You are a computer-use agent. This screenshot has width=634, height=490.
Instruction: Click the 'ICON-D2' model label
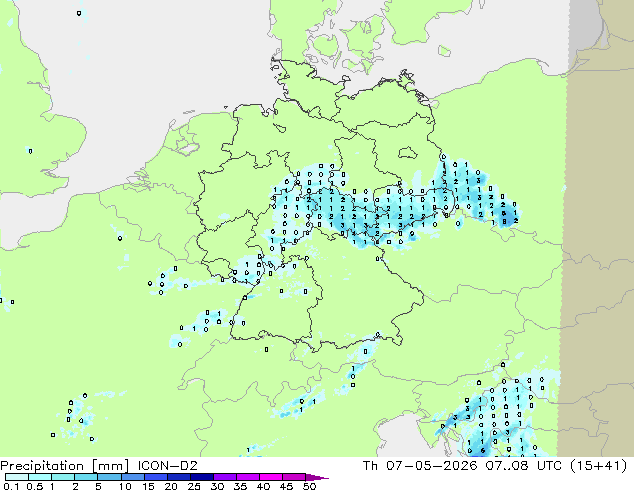167,466
